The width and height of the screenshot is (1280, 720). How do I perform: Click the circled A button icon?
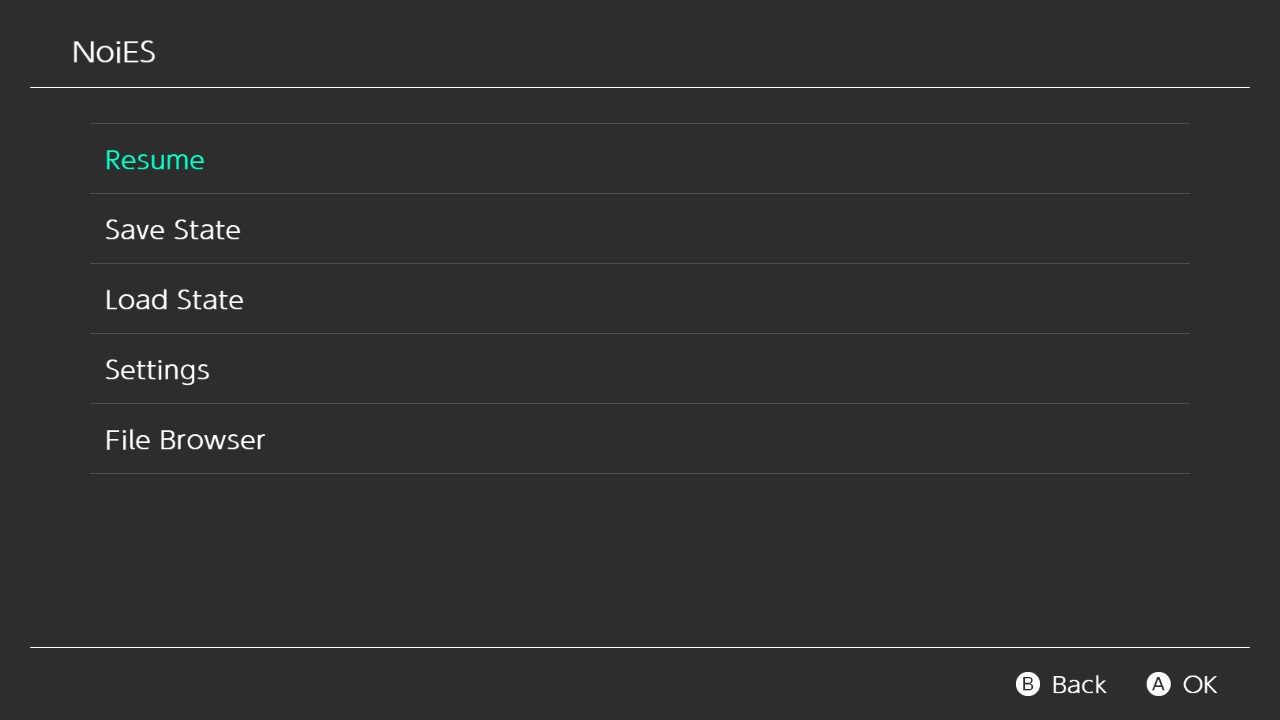coord(1158,684)
